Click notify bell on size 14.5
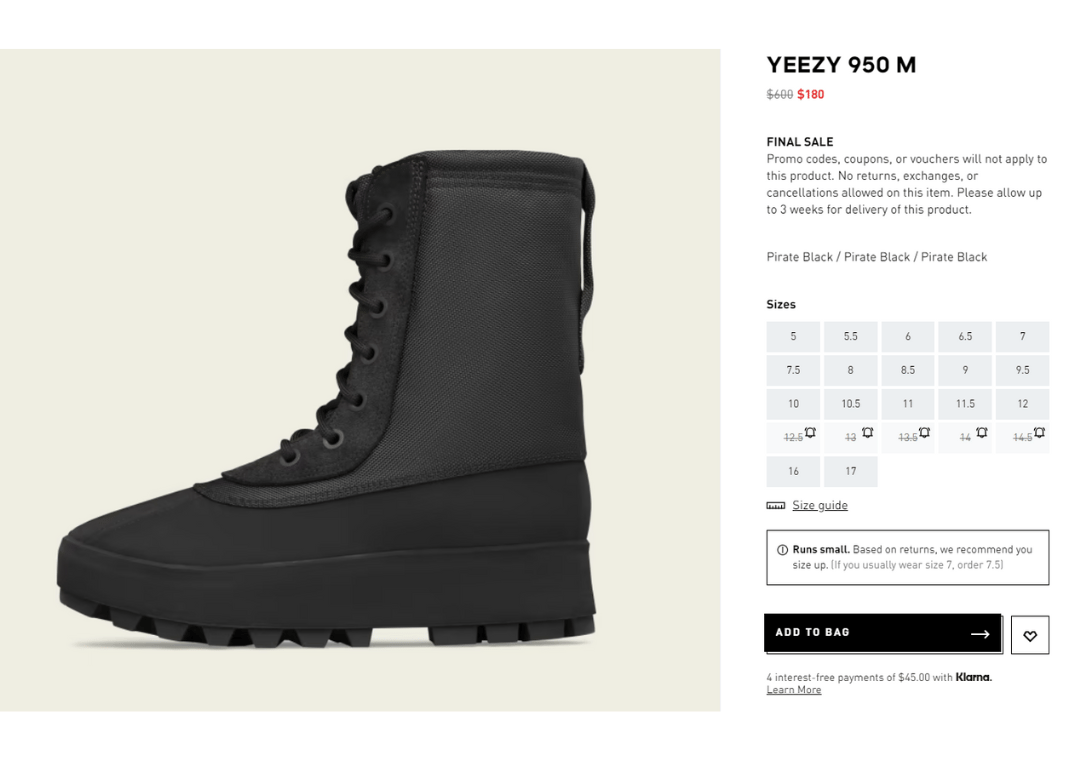 click(1039, 433)
